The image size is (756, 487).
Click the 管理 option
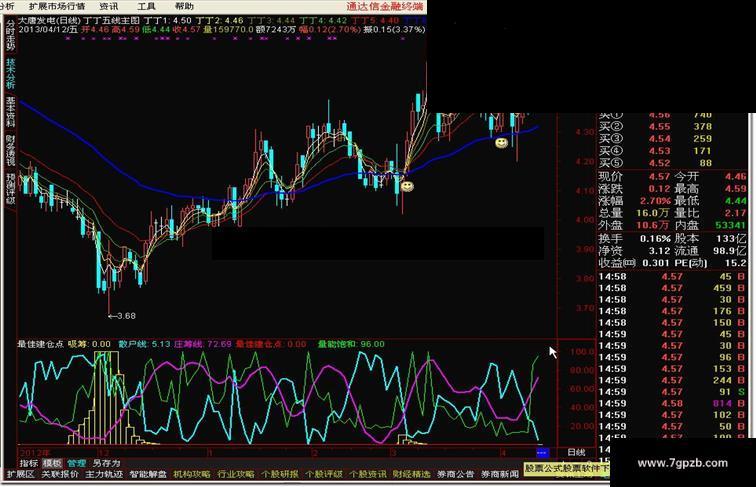click(x=76, y=463)
